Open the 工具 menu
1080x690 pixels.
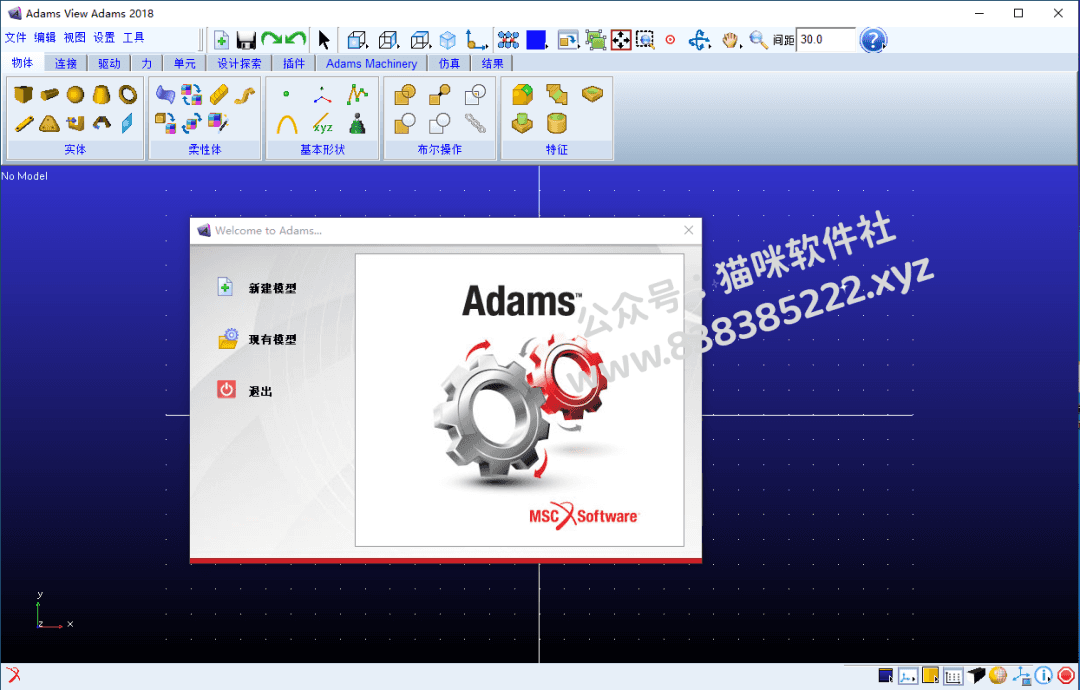click(x=134, y=38)
